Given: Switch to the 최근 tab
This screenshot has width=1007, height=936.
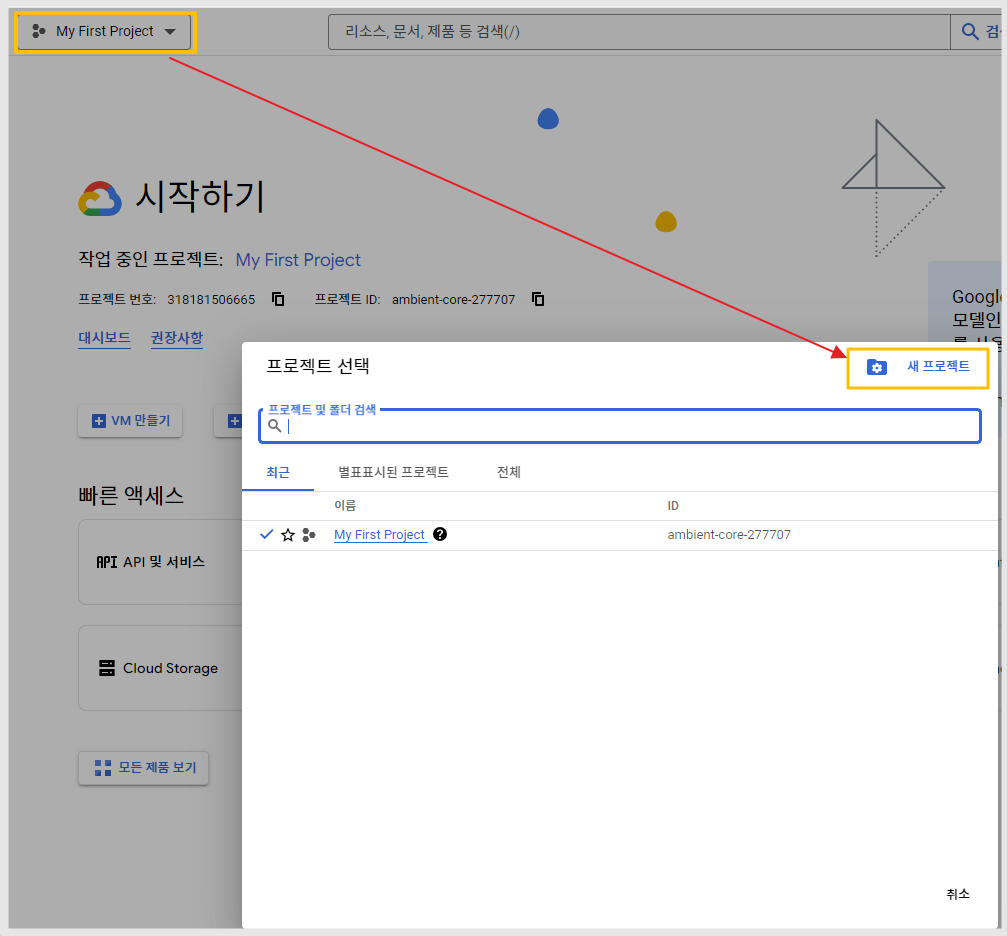Looking at the screenshot, I should point(278,472).
